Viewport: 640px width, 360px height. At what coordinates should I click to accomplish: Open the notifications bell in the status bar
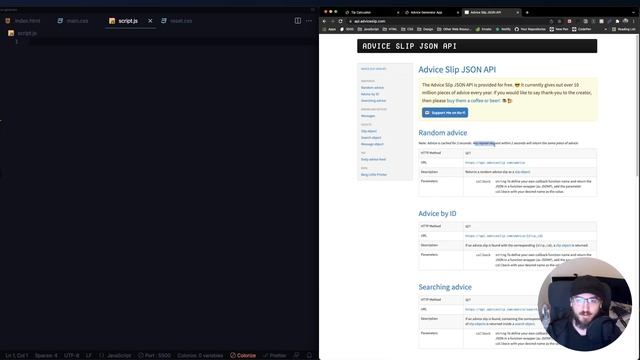coord(309,356)
